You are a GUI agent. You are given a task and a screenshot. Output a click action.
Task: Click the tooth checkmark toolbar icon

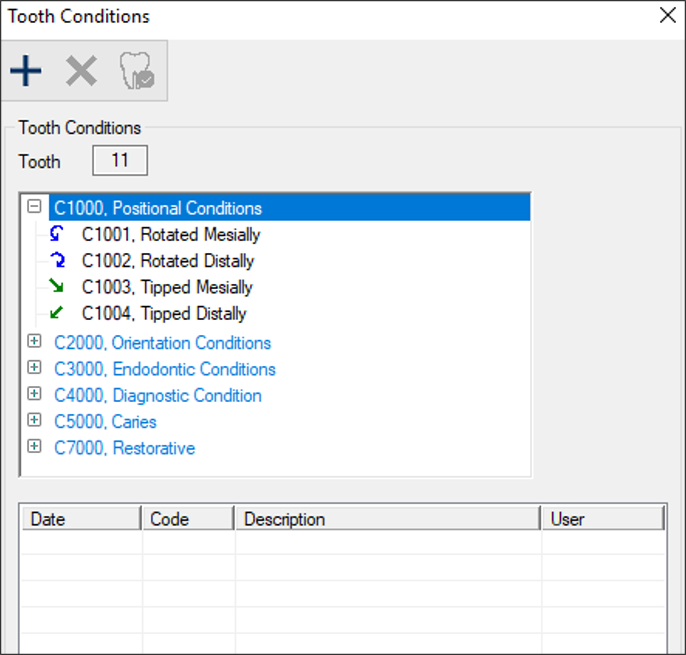click(x=136, y=71)
